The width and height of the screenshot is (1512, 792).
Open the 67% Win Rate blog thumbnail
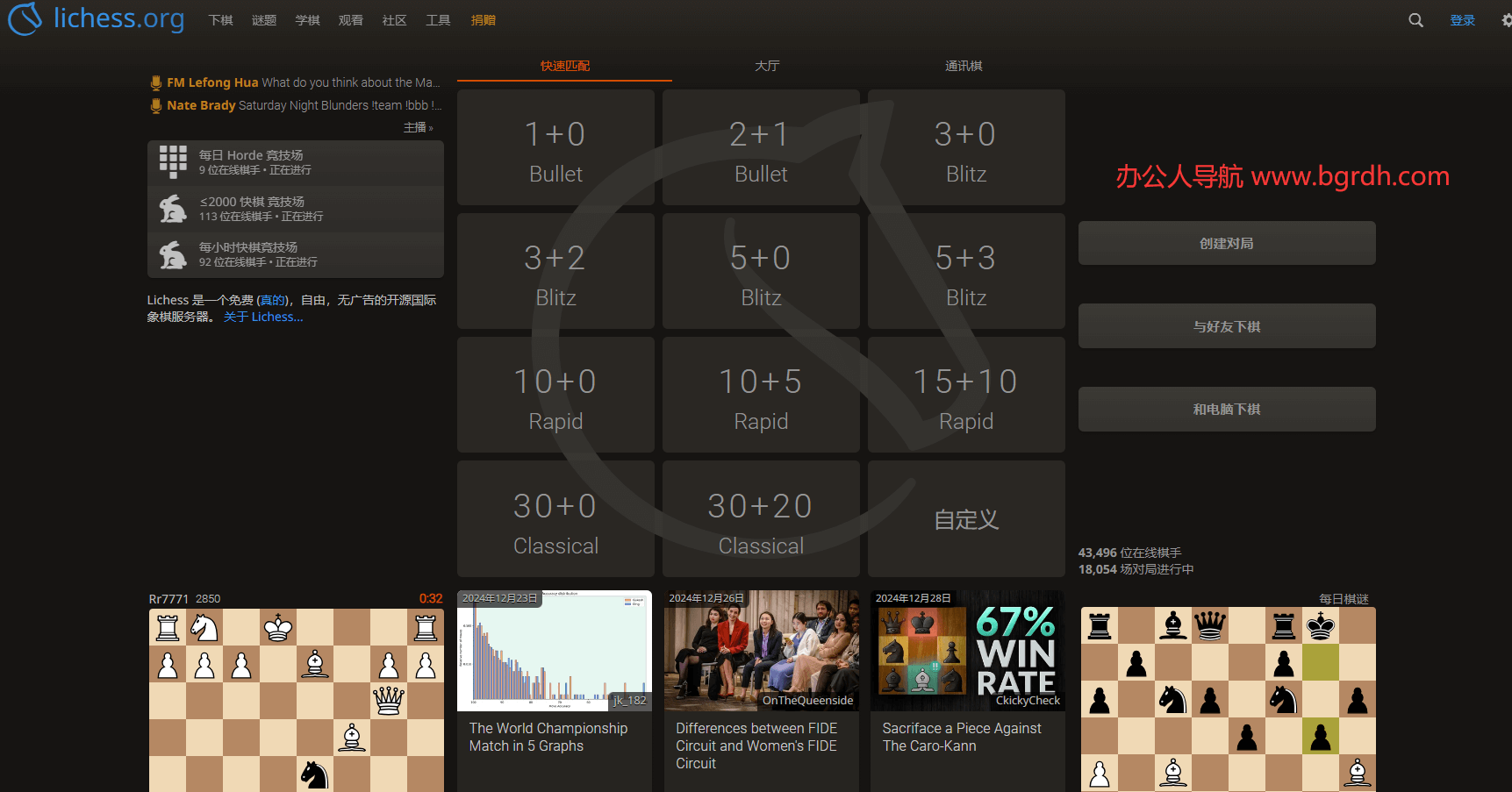pyautogui.click(x=967, y=650)
